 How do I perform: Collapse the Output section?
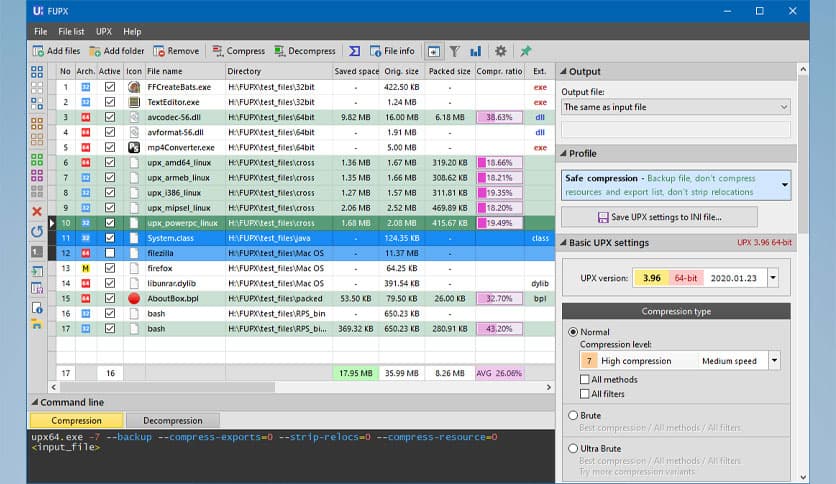(564, 71)
